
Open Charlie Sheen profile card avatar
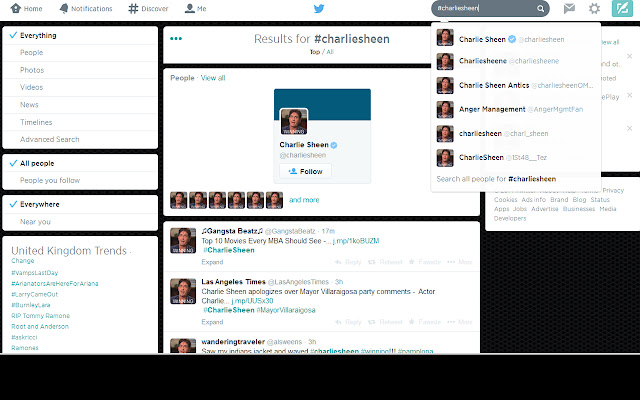[294, 121]
